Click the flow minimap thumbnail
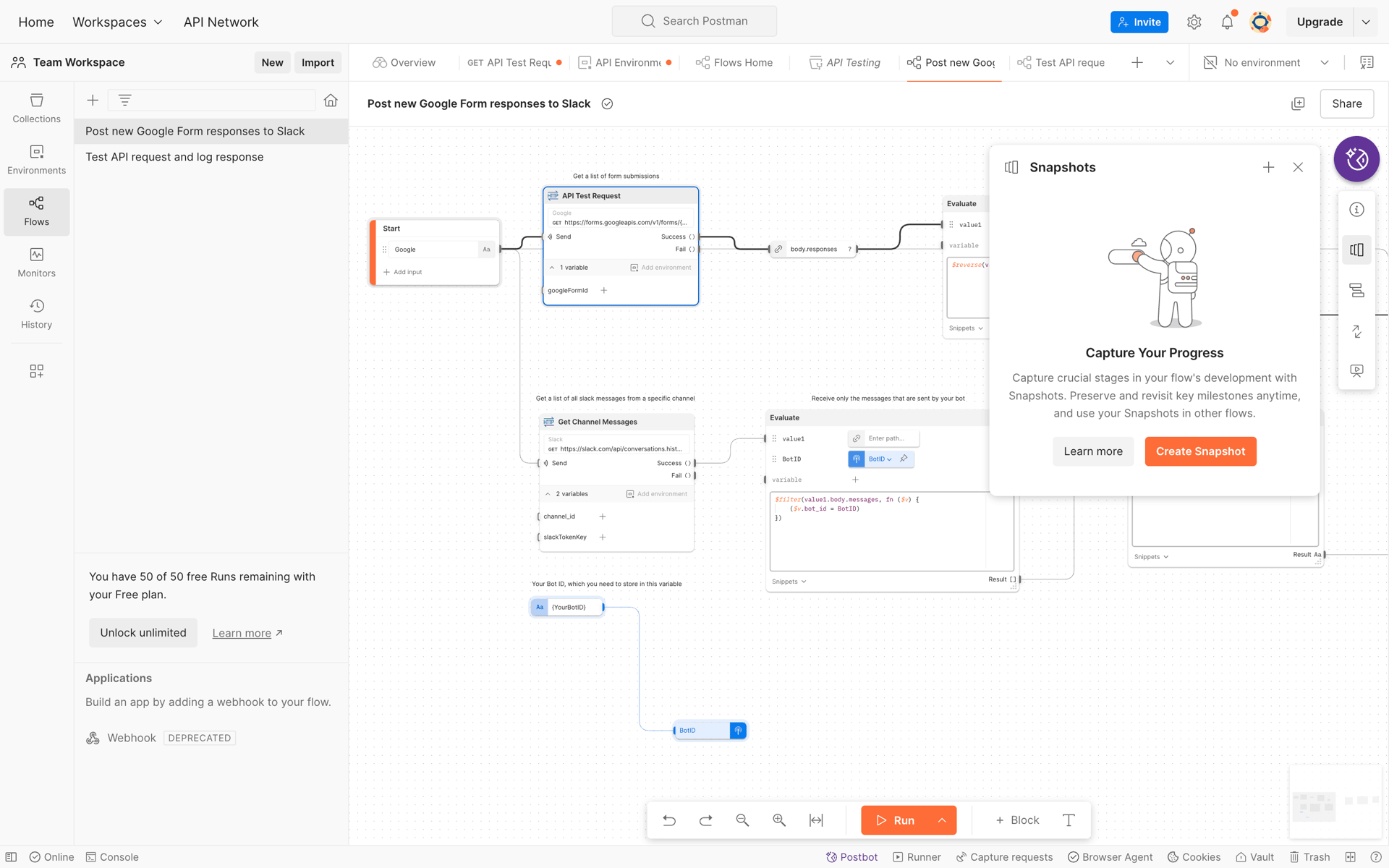Viewport: 1389px width, 868px height. pyautogui.click(x=1335, y=802)
